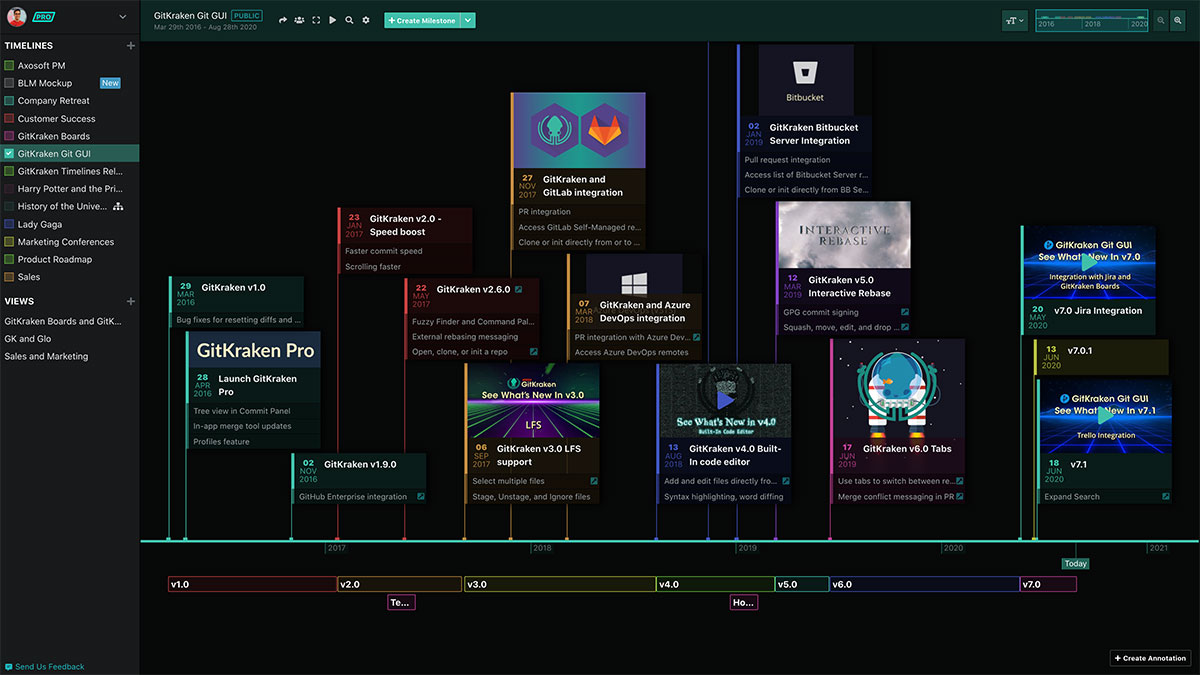1200x675 pixels.
Task: Click the Today marker on the timeline
Action: coord(1075,563)
